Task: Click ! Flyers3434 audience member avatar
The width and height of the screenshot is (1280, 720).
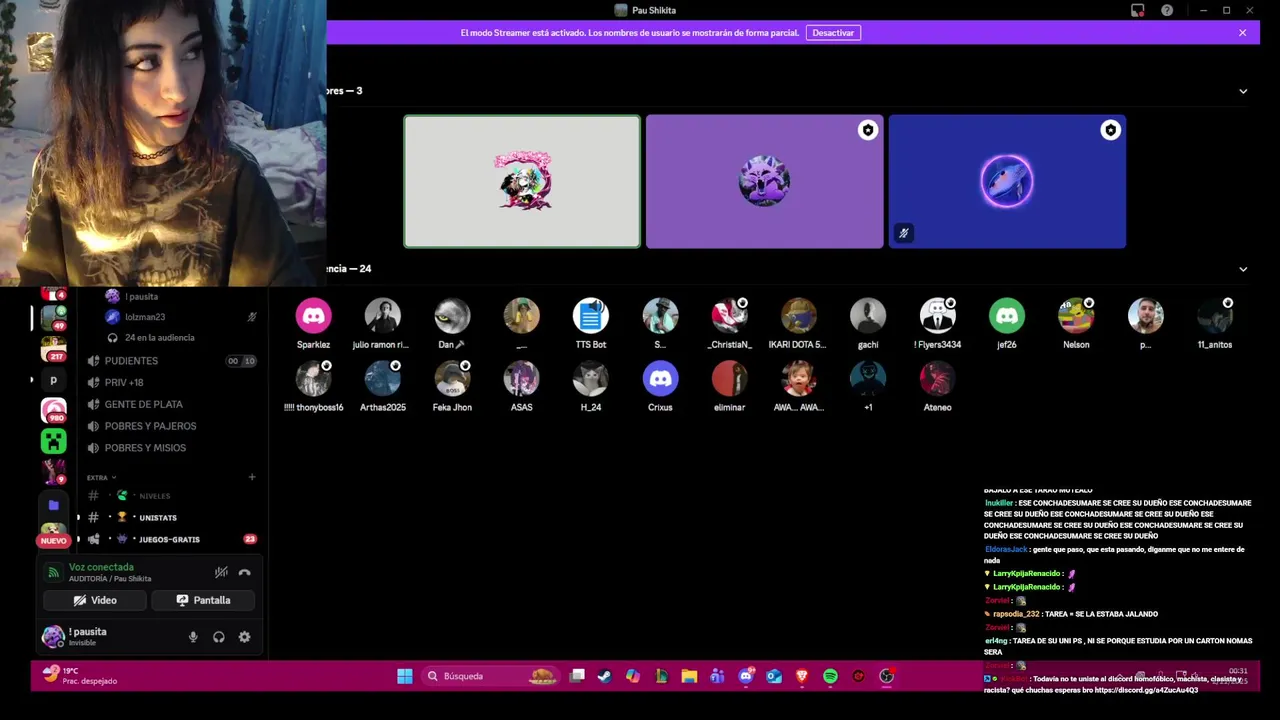Action: coord(937,316)
